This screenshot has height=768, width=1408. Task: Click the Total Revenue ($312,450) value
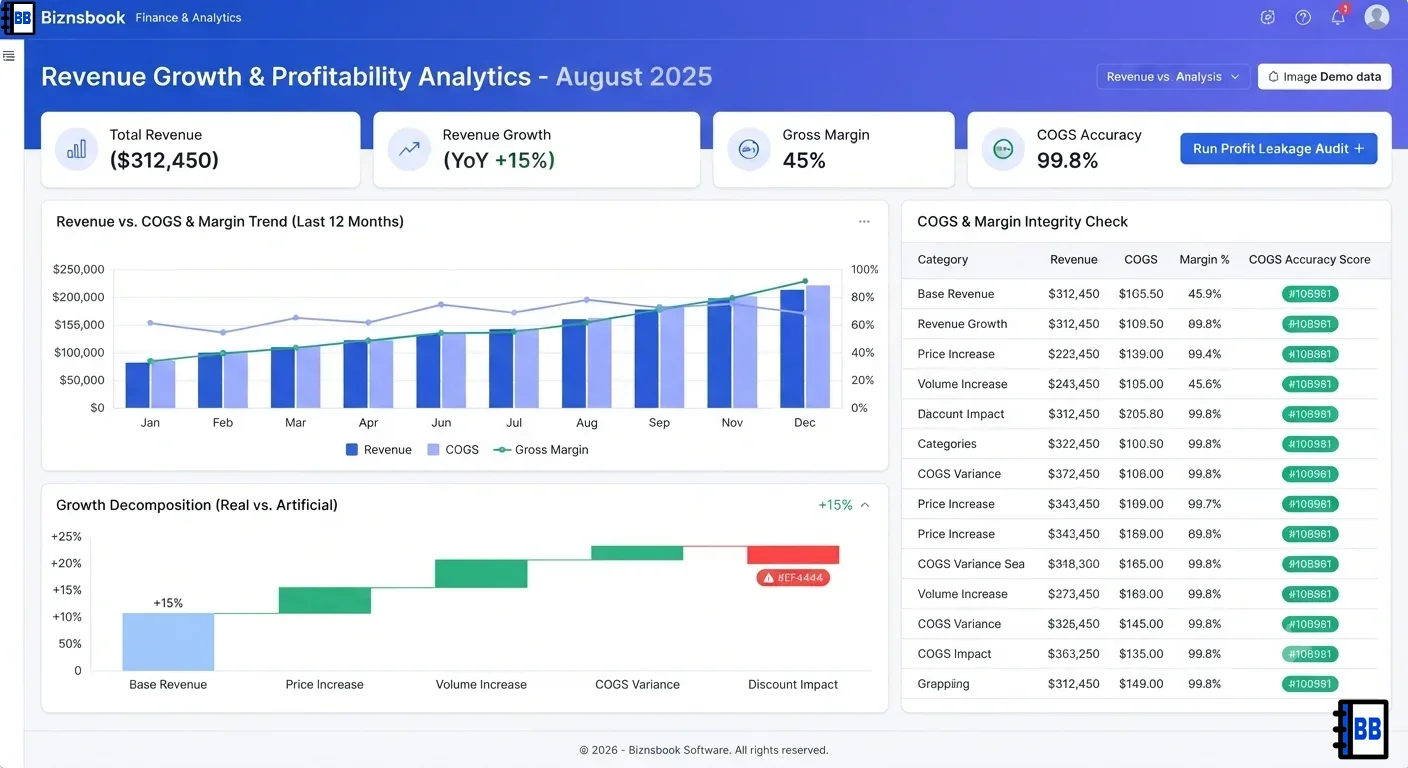pos(164,160)
